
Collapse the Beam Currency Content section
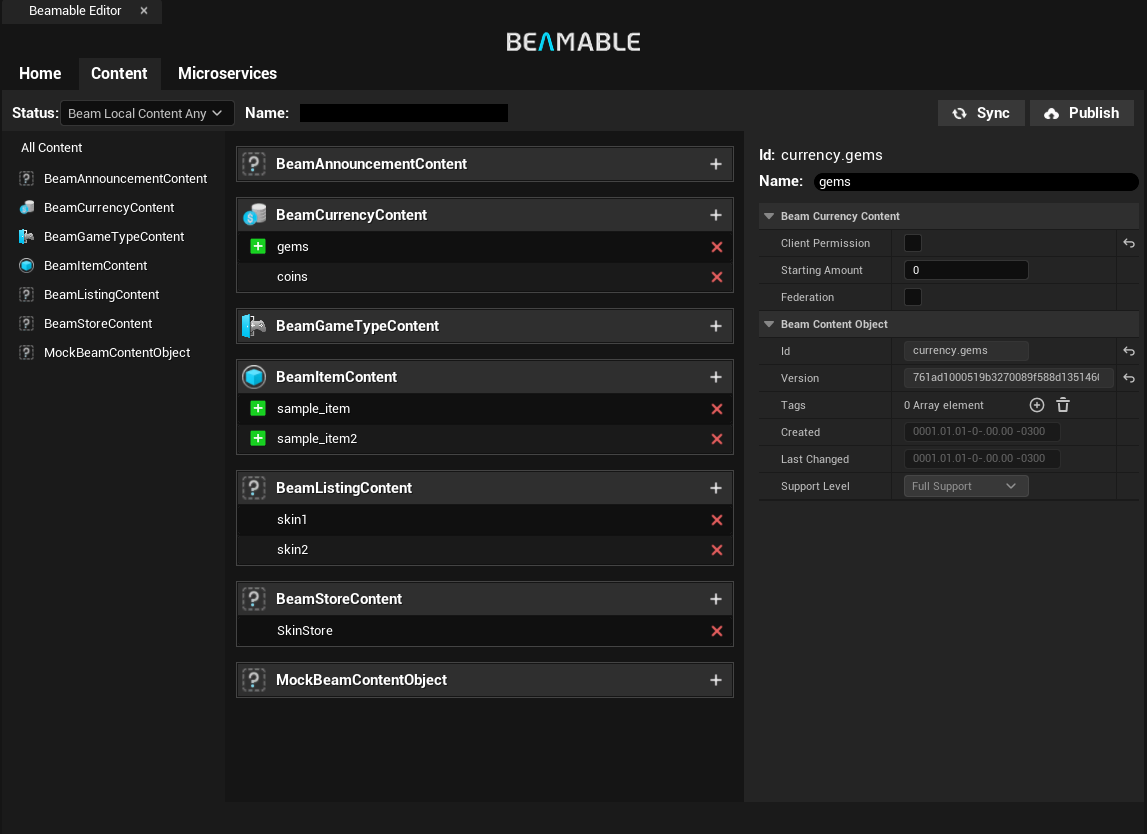click(769, 216)
